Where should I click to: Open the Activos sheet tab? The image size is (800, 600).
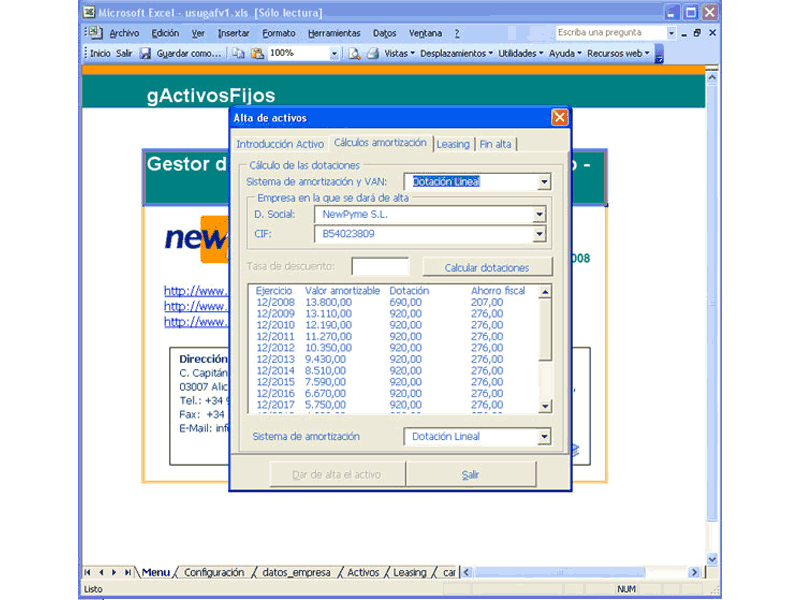point(363,572)
